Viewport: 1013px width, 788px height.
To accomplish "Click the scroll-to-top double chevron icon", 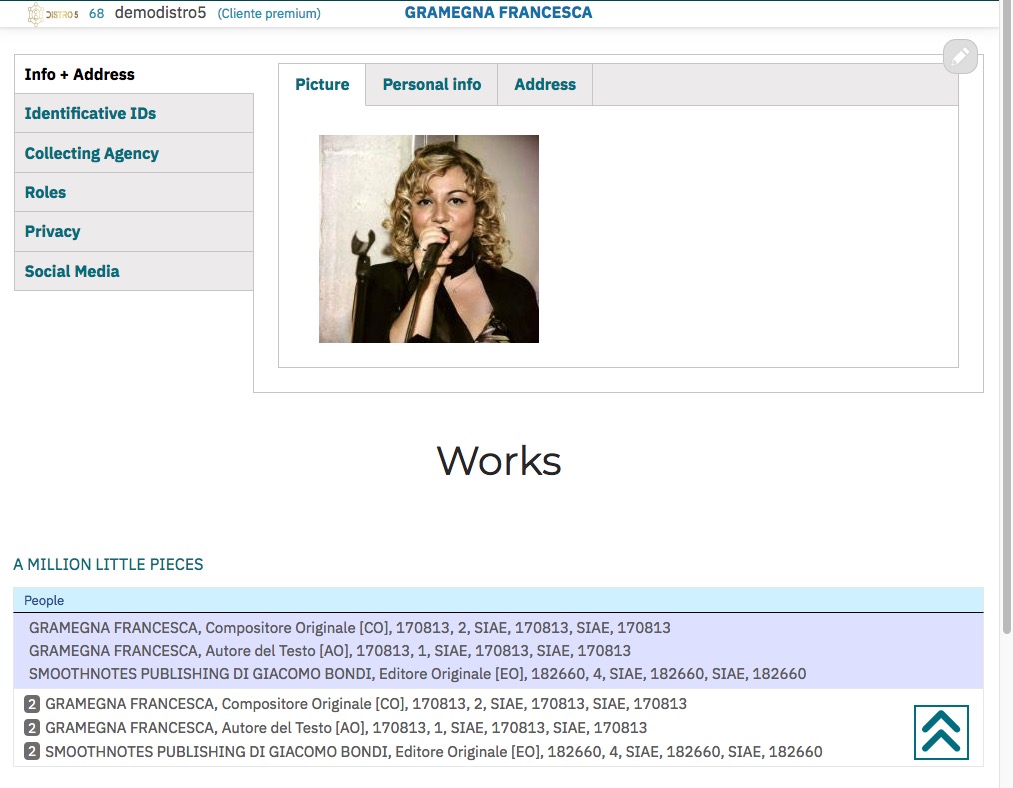I will tap(941, 732).
